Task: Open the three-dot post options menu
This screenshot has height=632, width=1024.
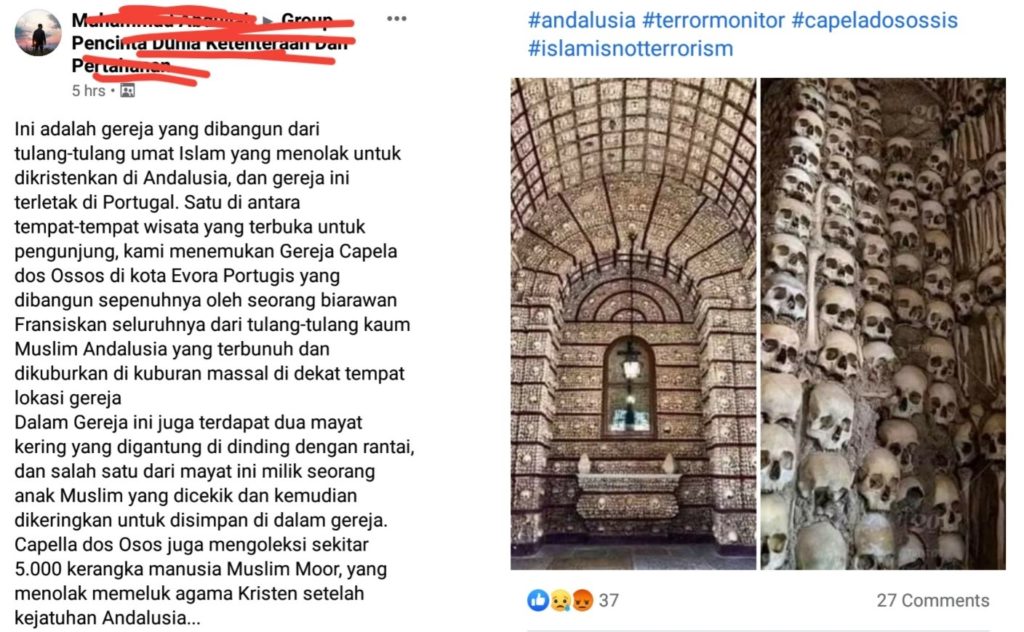Action: [x=396, y=18]
